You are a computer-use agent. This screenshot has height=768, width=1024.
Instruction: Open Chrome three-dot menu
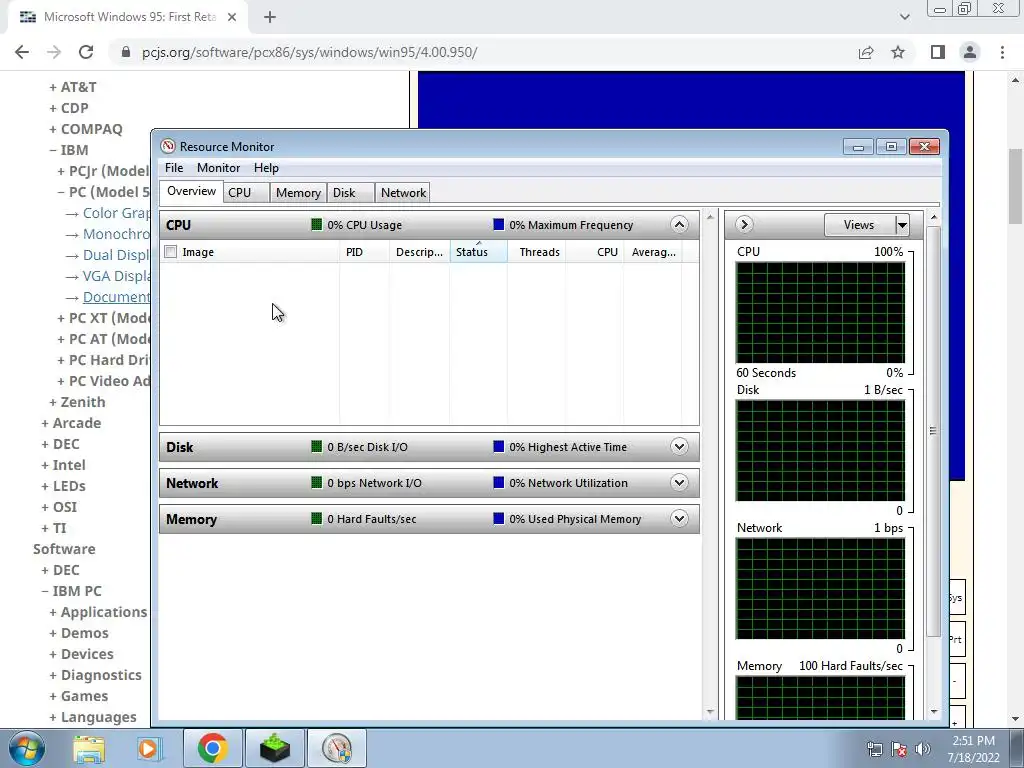coord(1002,52)
